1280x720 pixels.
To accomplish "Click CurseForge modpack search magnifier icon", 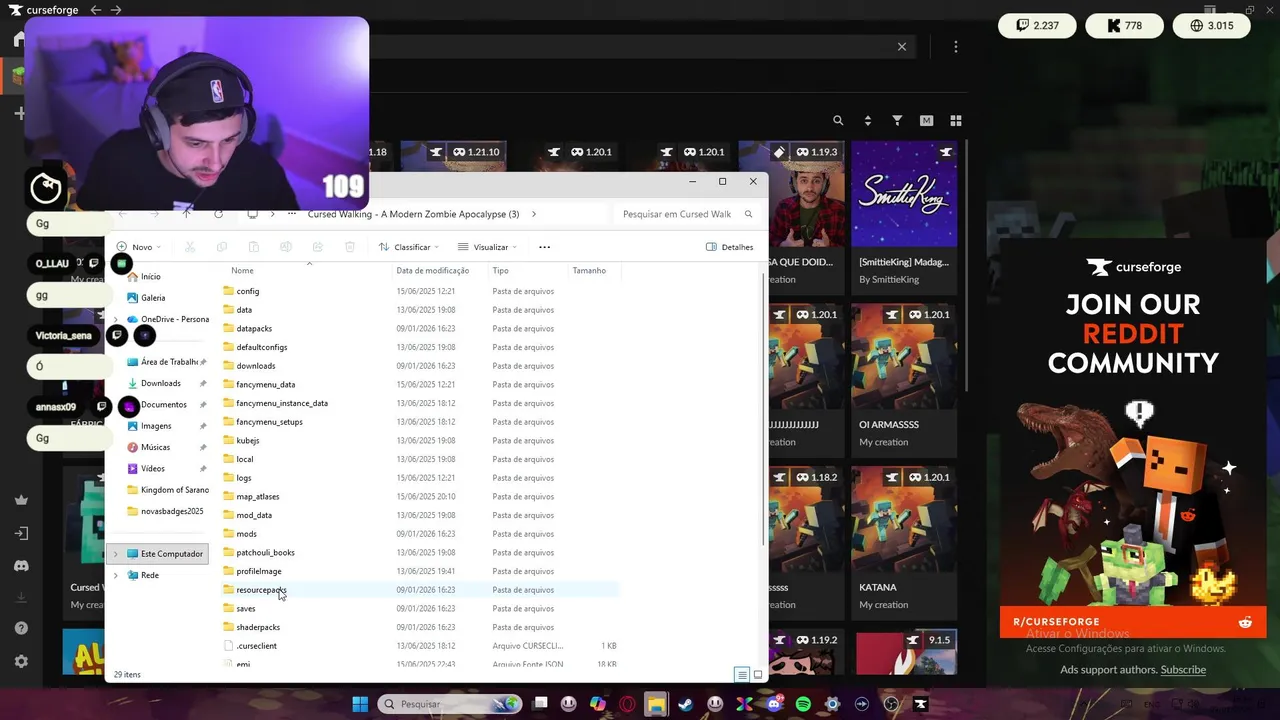I will 838,120.
